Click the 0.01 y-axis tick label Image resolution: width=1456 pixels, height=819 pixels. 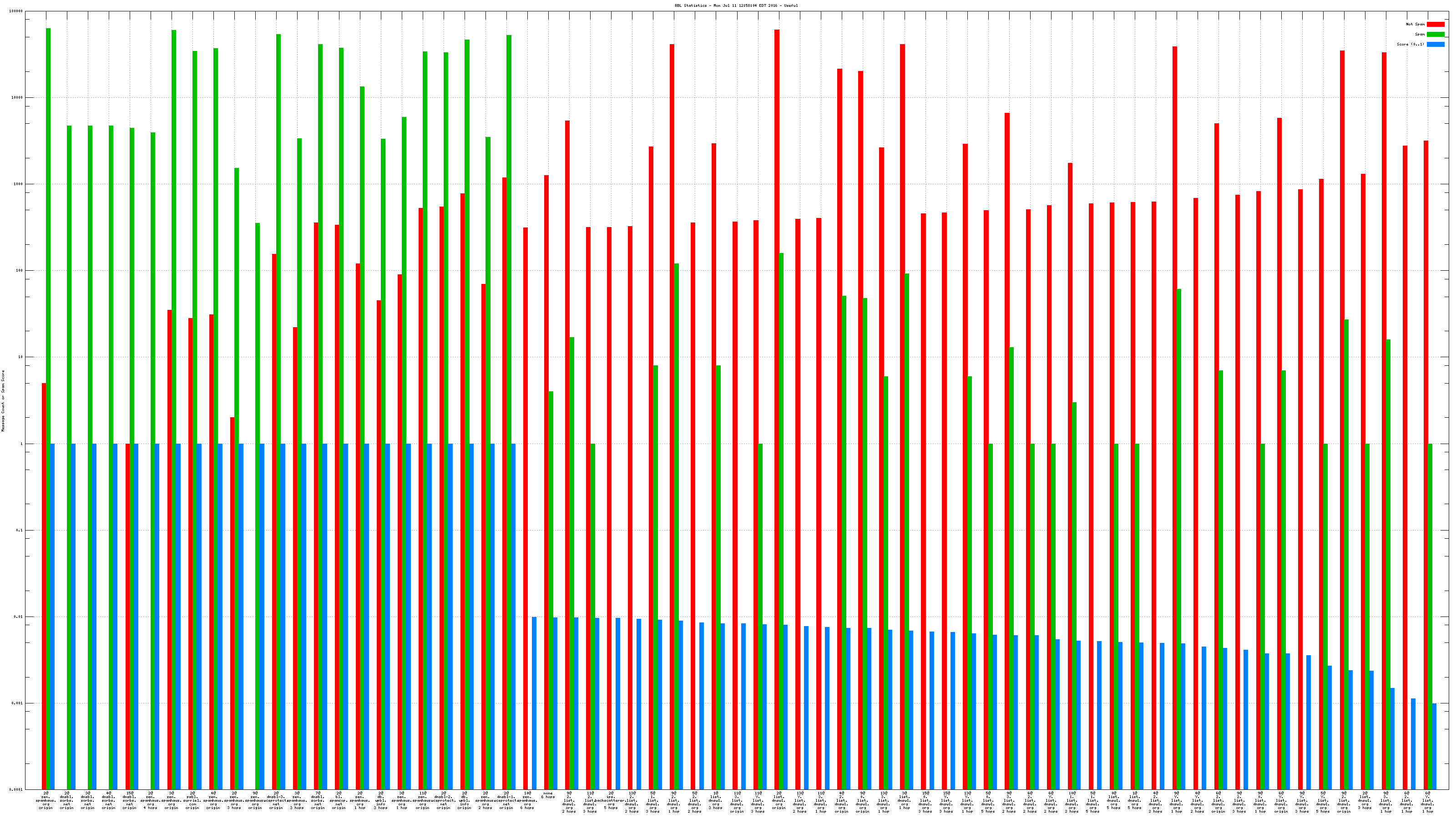(x=18, y=617)
